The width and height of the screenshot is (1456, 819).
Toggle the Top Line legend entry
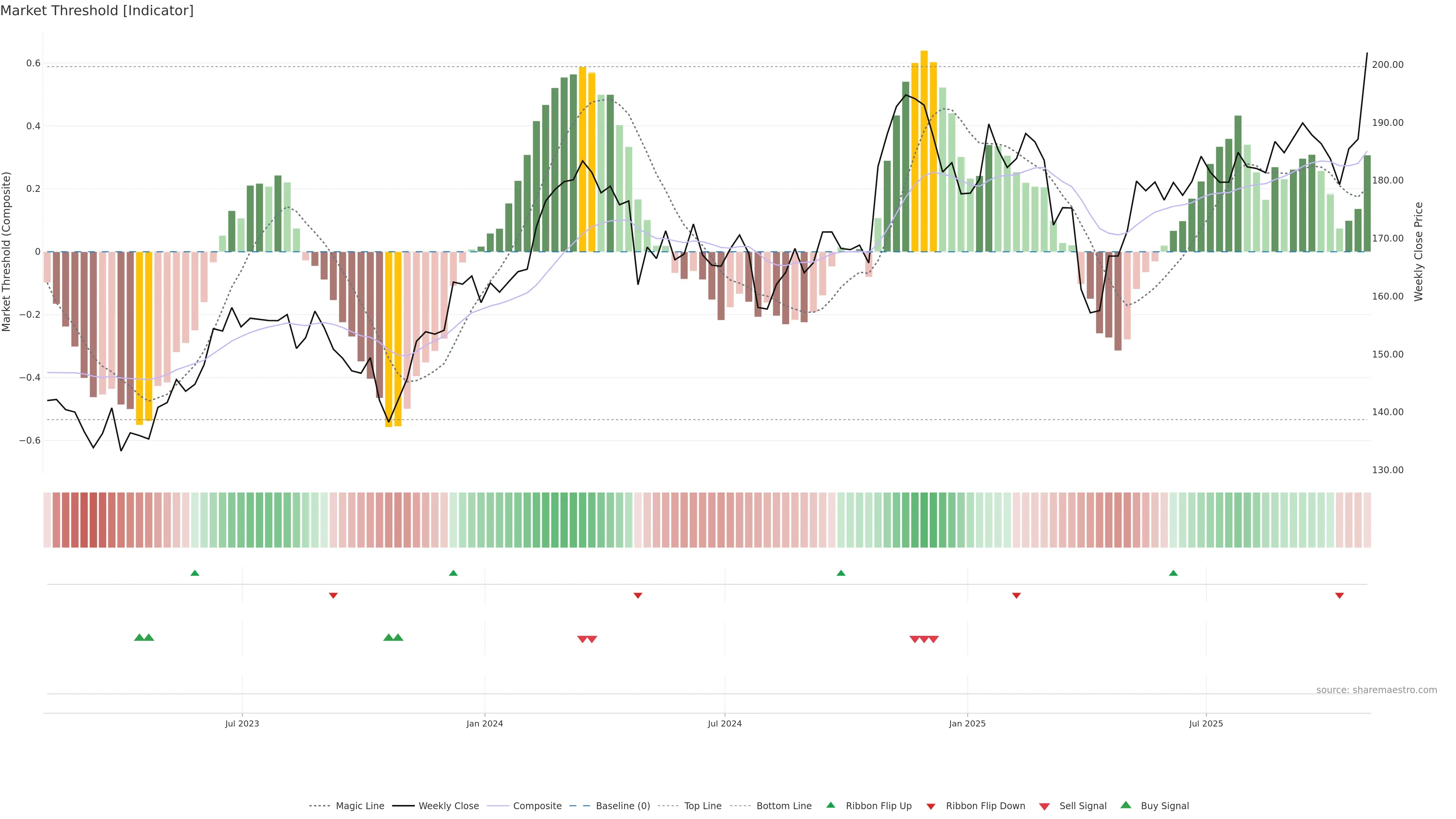pyautogui.click(x=703, y=806)
